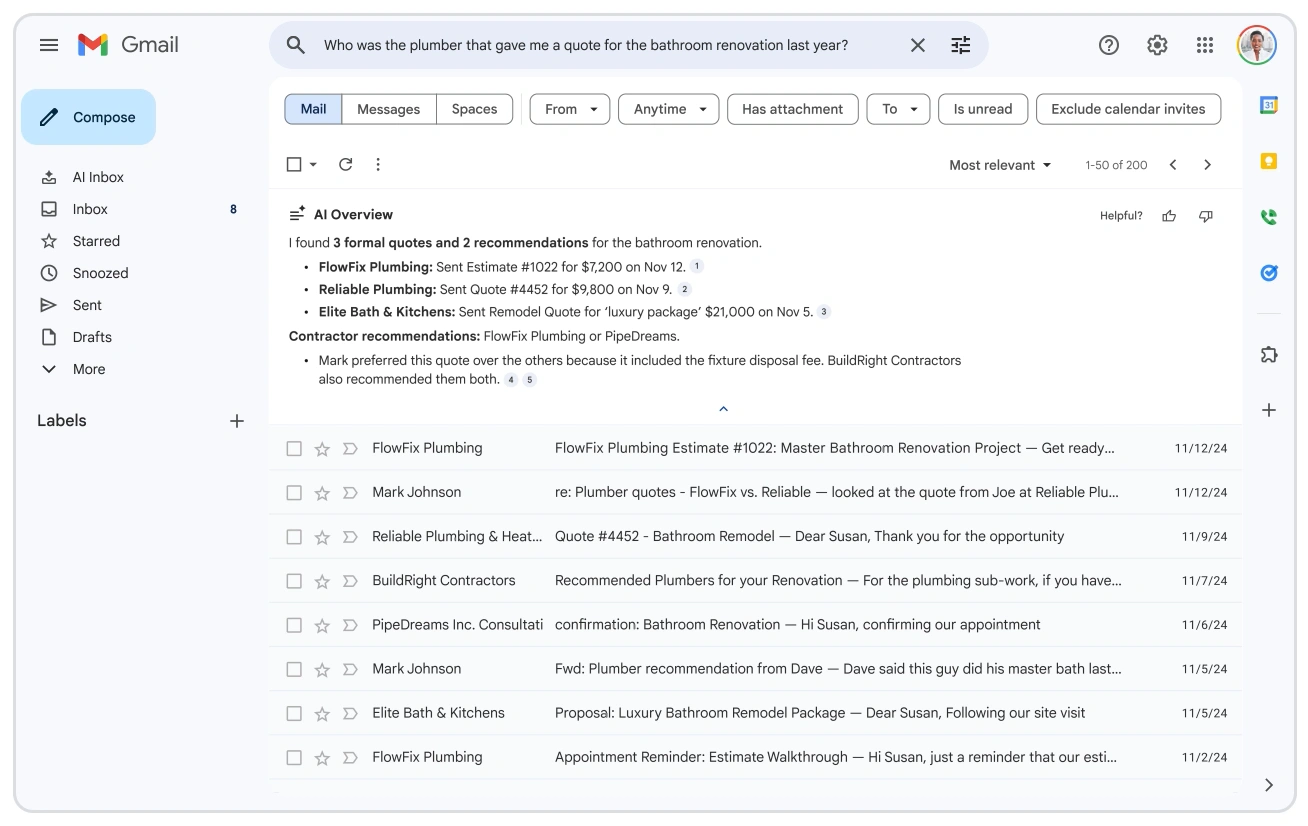1308x826 pixels.
Task: Click the refresh icon
Action: pos(346,164)
